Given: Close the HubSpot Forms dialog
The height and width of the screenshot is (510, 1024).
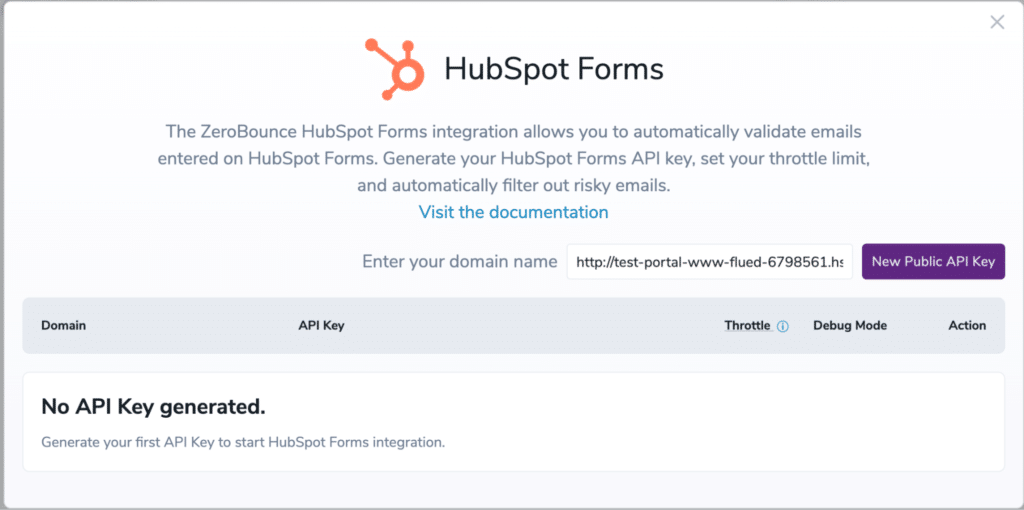Looking at the screenshot, I should coord(997,23).
